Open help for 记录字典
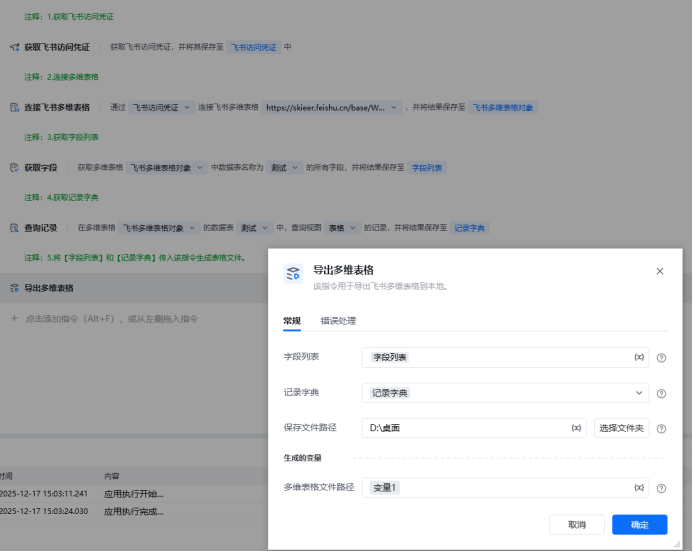This screenshot has width=693, height=552. 661,393
